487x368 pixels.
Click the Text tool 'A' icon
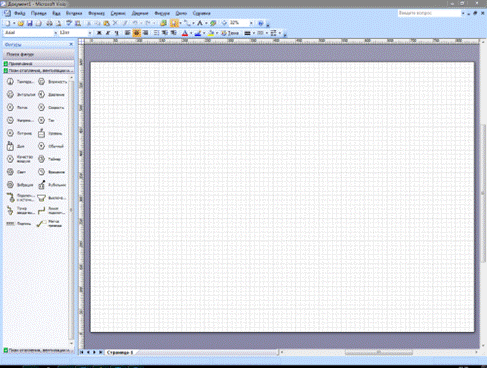click(x=200, y=23)
